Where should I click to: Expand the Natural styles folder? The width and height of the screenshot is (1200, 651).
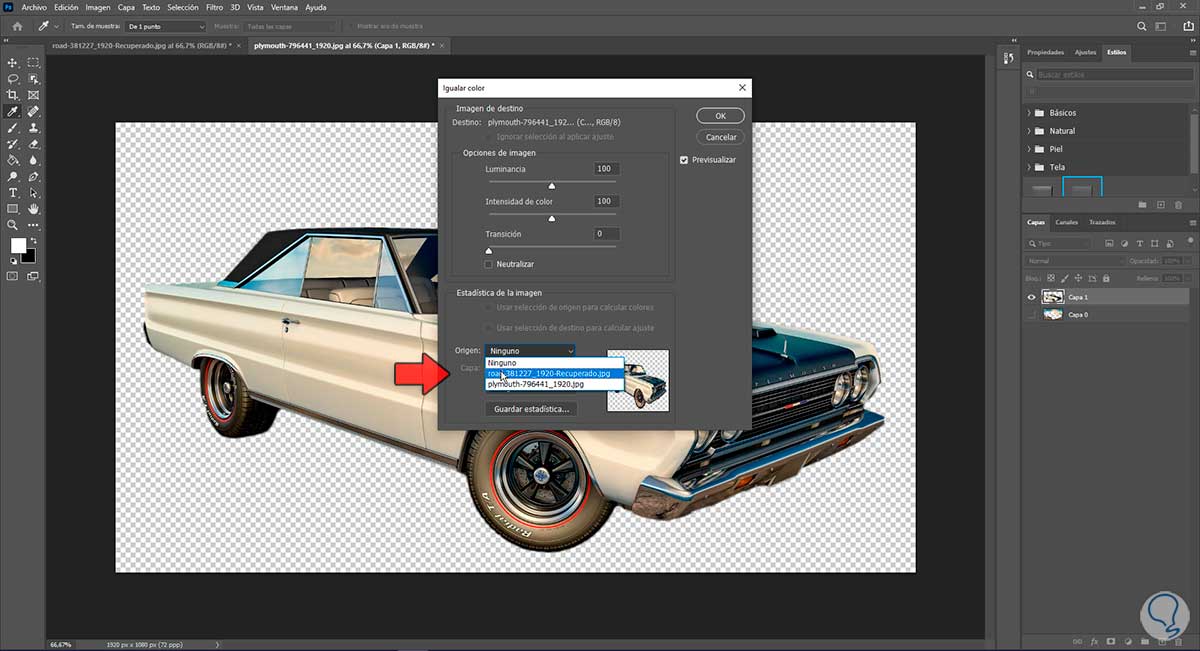(x=1029, y=131)
